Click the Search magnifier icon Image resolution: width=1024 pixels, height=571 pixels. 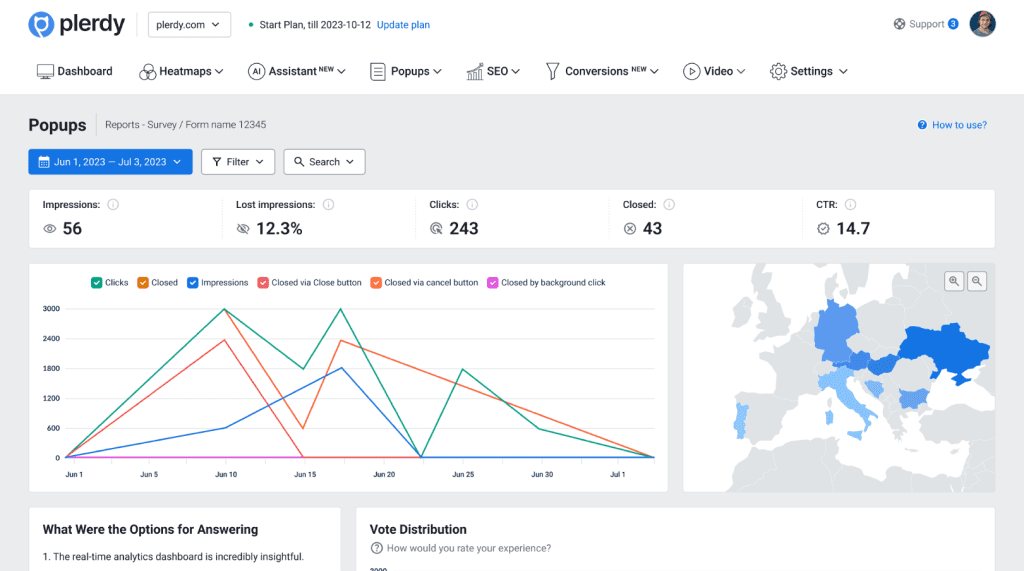point(298,161)
